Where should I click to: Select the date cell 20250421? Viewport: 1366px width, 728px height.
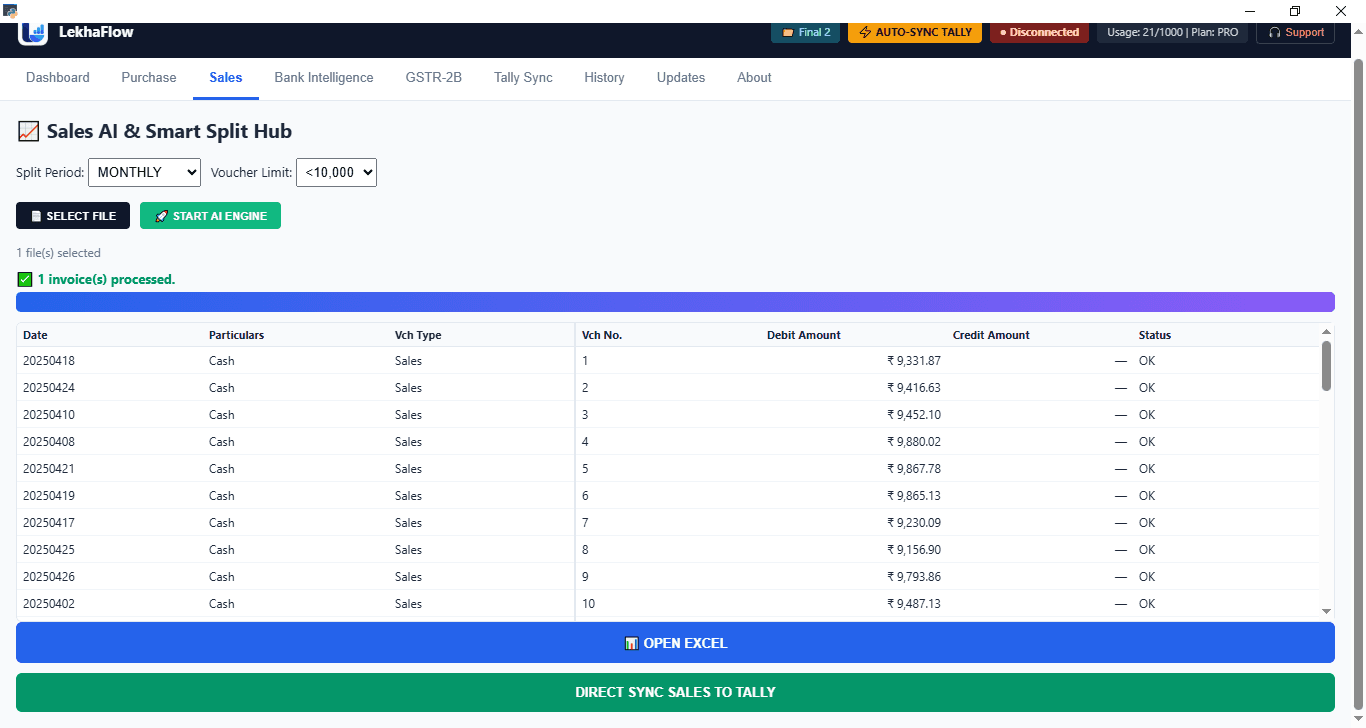pos(49,469)
